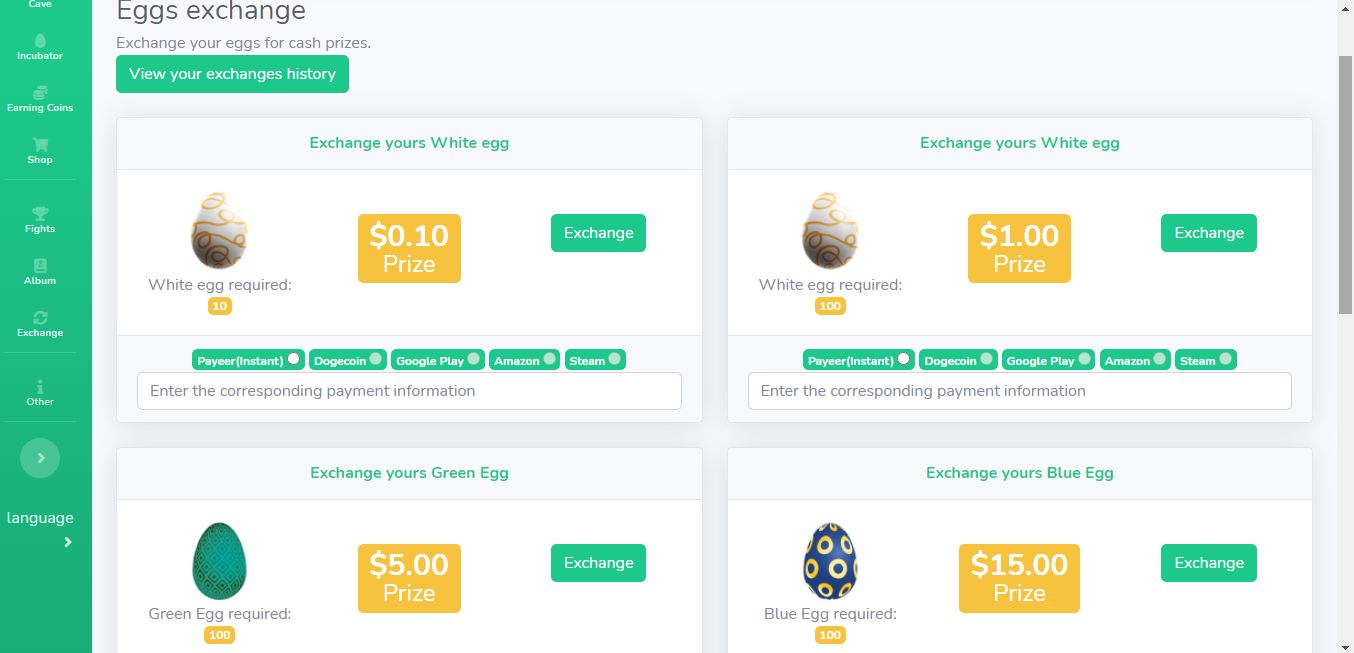Click View your exchanges history button
The height and width of the screenshot is (653, 1354).
tap(232, 74)
